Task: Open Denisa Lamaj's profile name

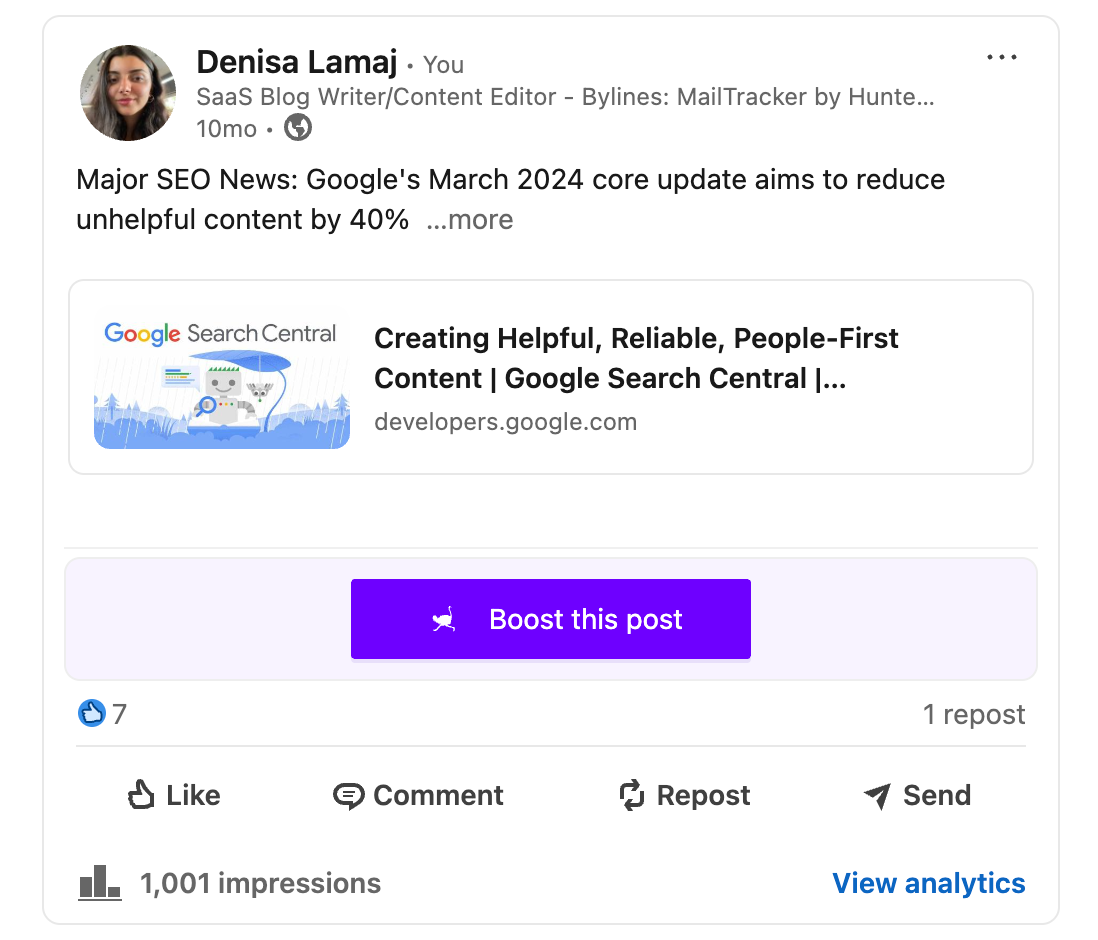Action: coord(296,62)
